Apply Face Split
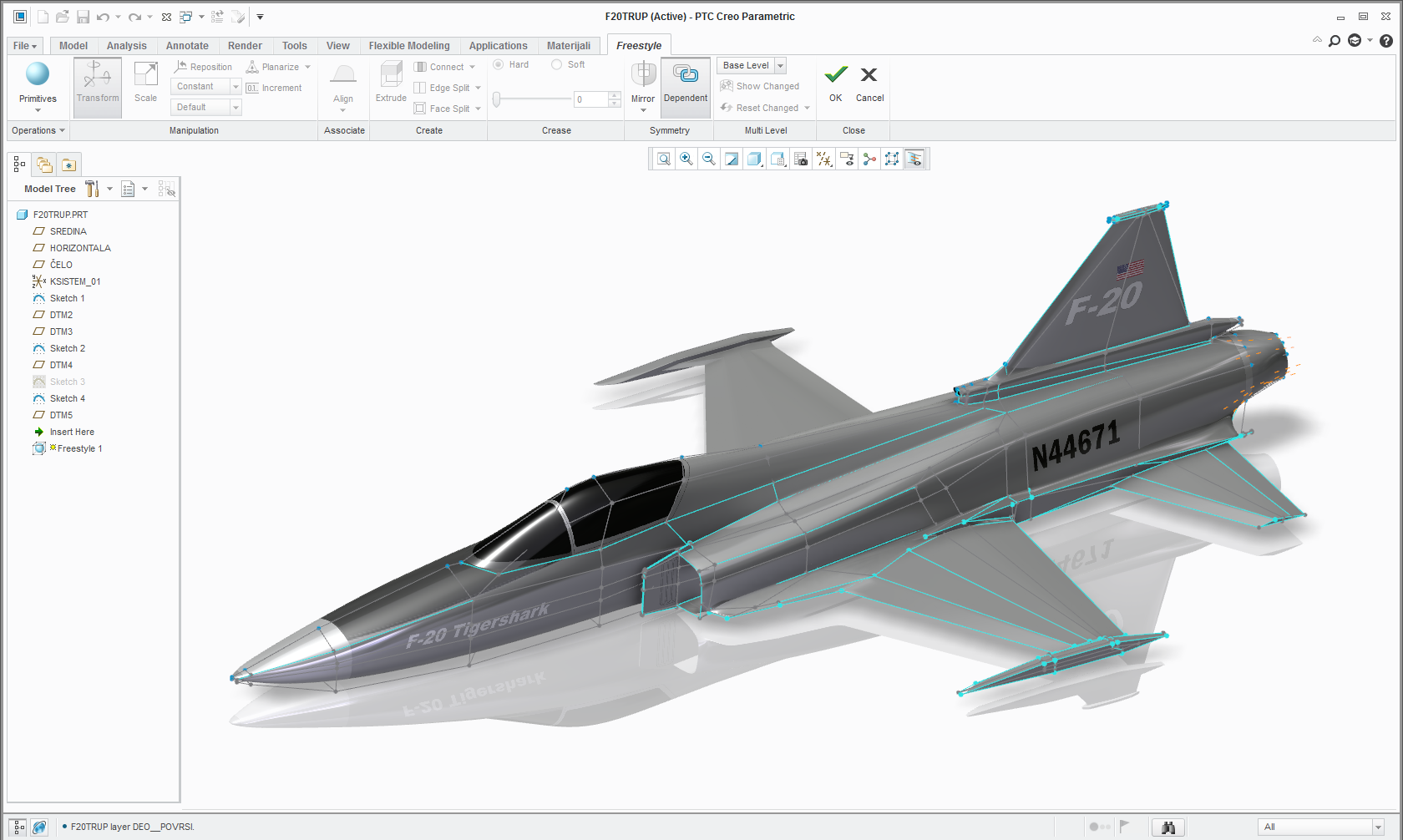The height and width of the screenshot is (840, 1403). (442, 109)
